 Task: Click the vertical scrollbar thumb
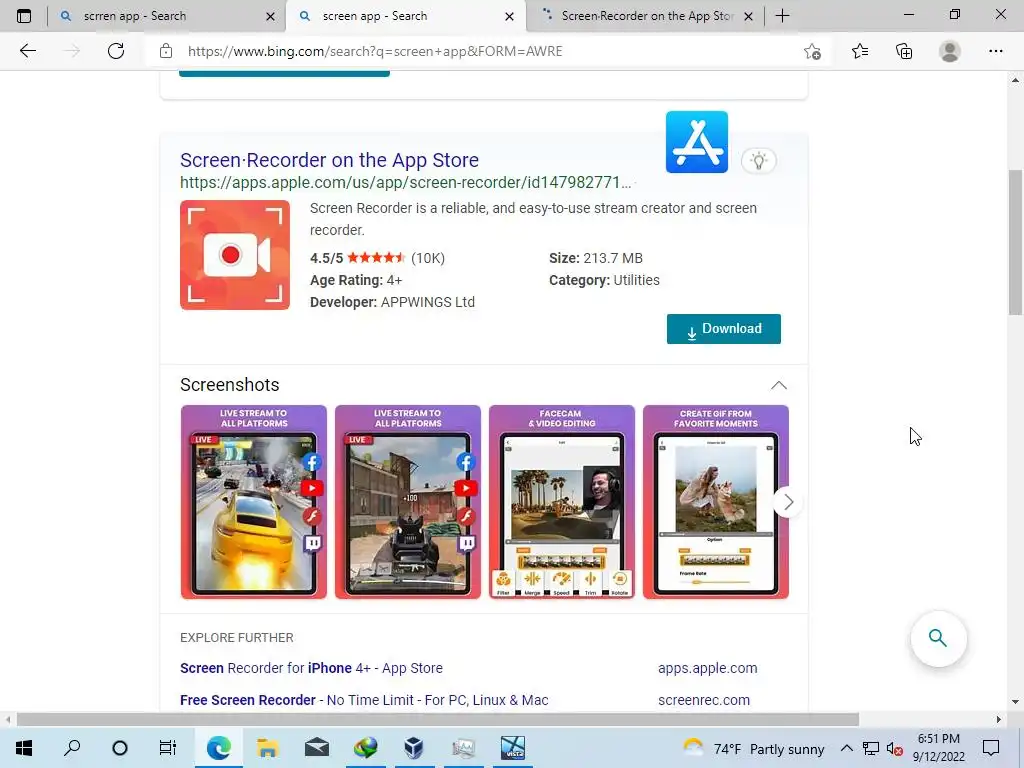1015,243
